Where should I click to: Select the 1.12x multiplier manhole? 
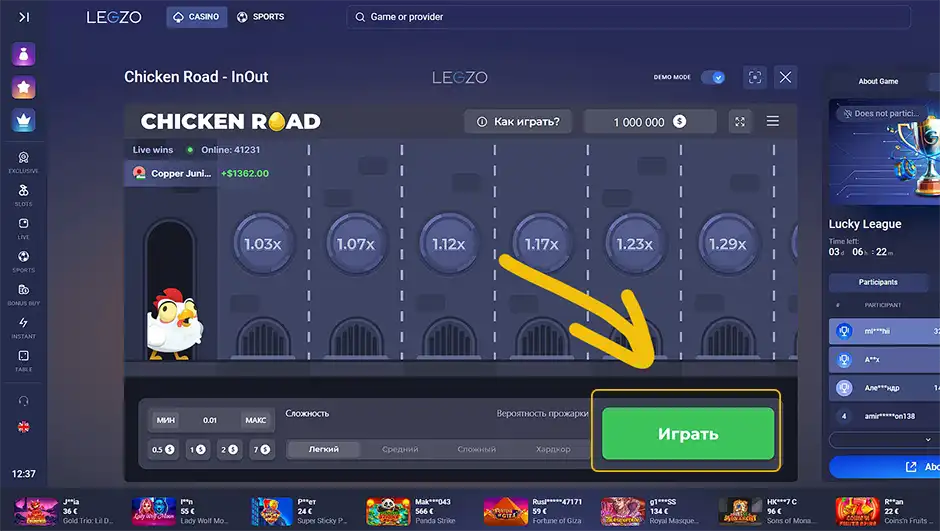click(x=449, y=244)
